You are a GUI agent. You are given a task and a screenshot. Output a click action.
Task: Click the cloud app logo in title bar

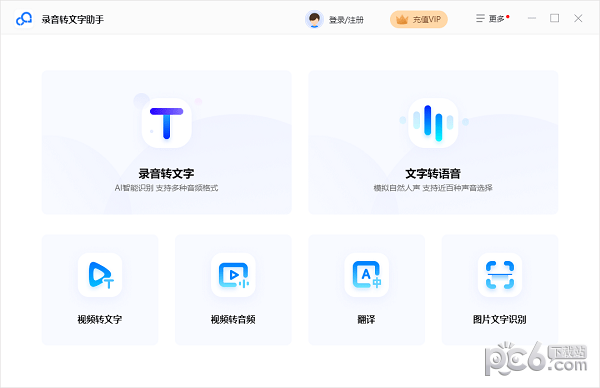coord(24,19)
